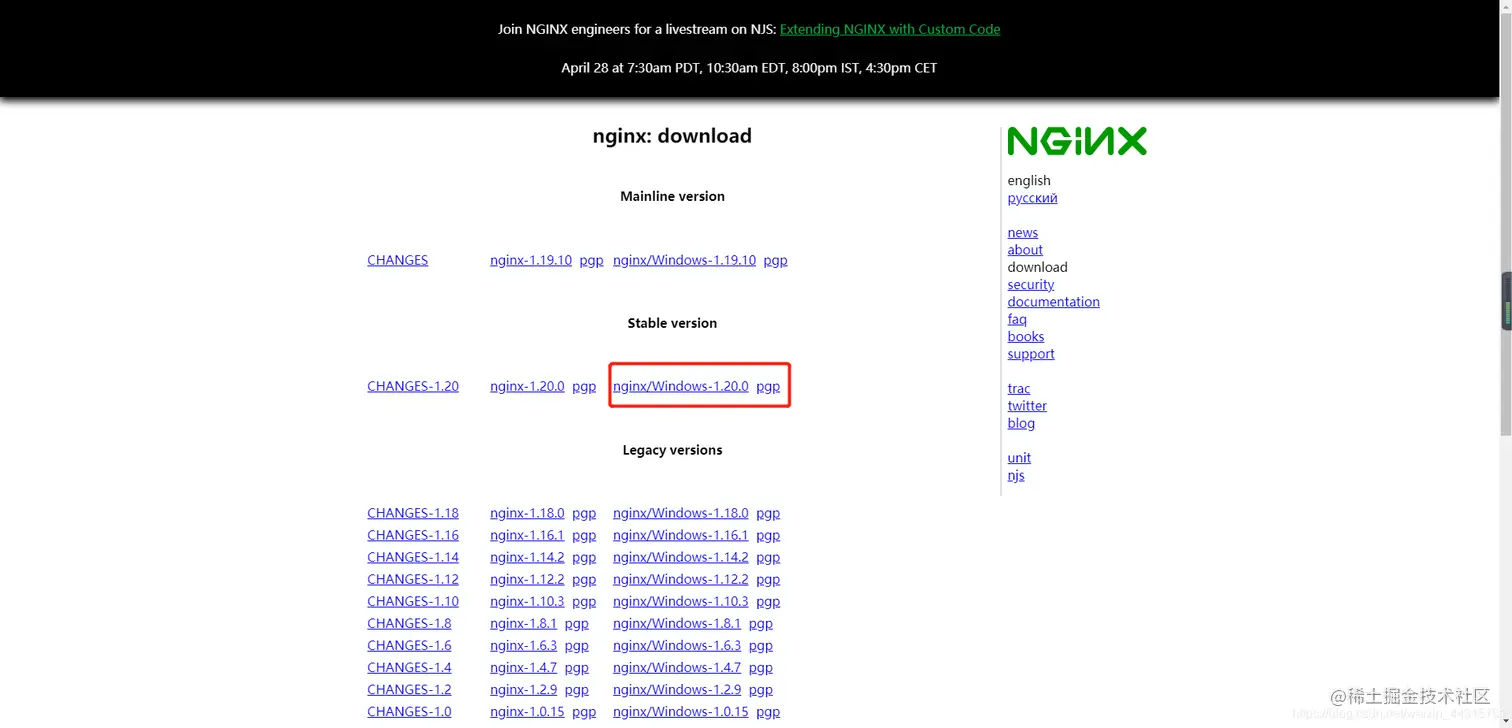
Task: Switch language to русский
Action: tap(1032, 198)
